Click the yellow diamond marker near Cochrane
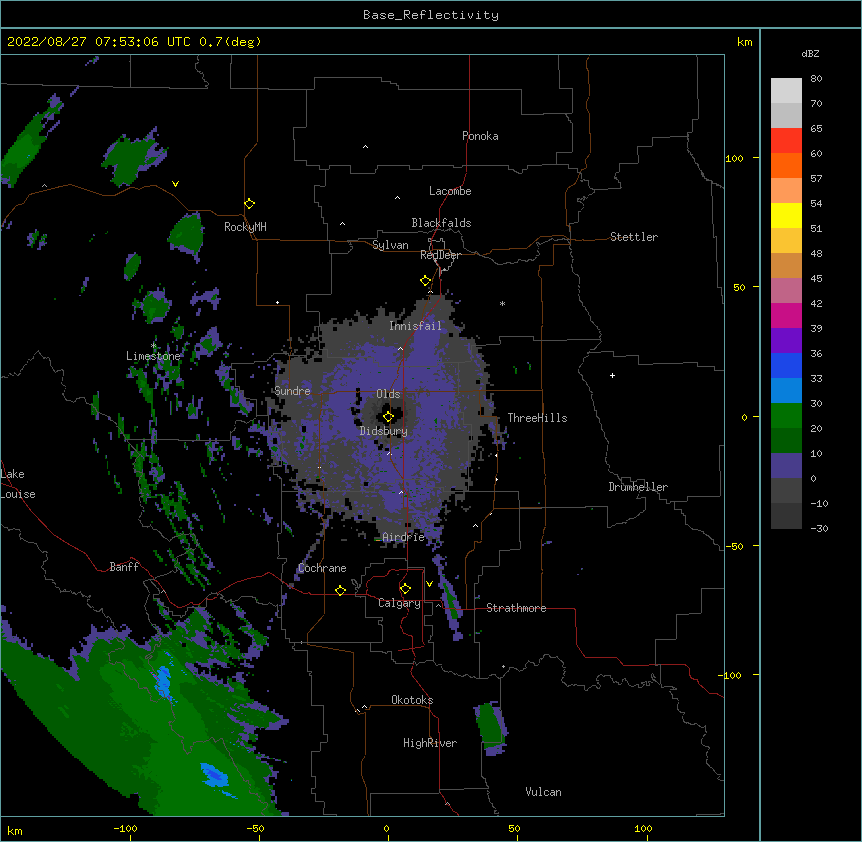The height and width of the screenshot is (842, 862). [x=340, y=590]
